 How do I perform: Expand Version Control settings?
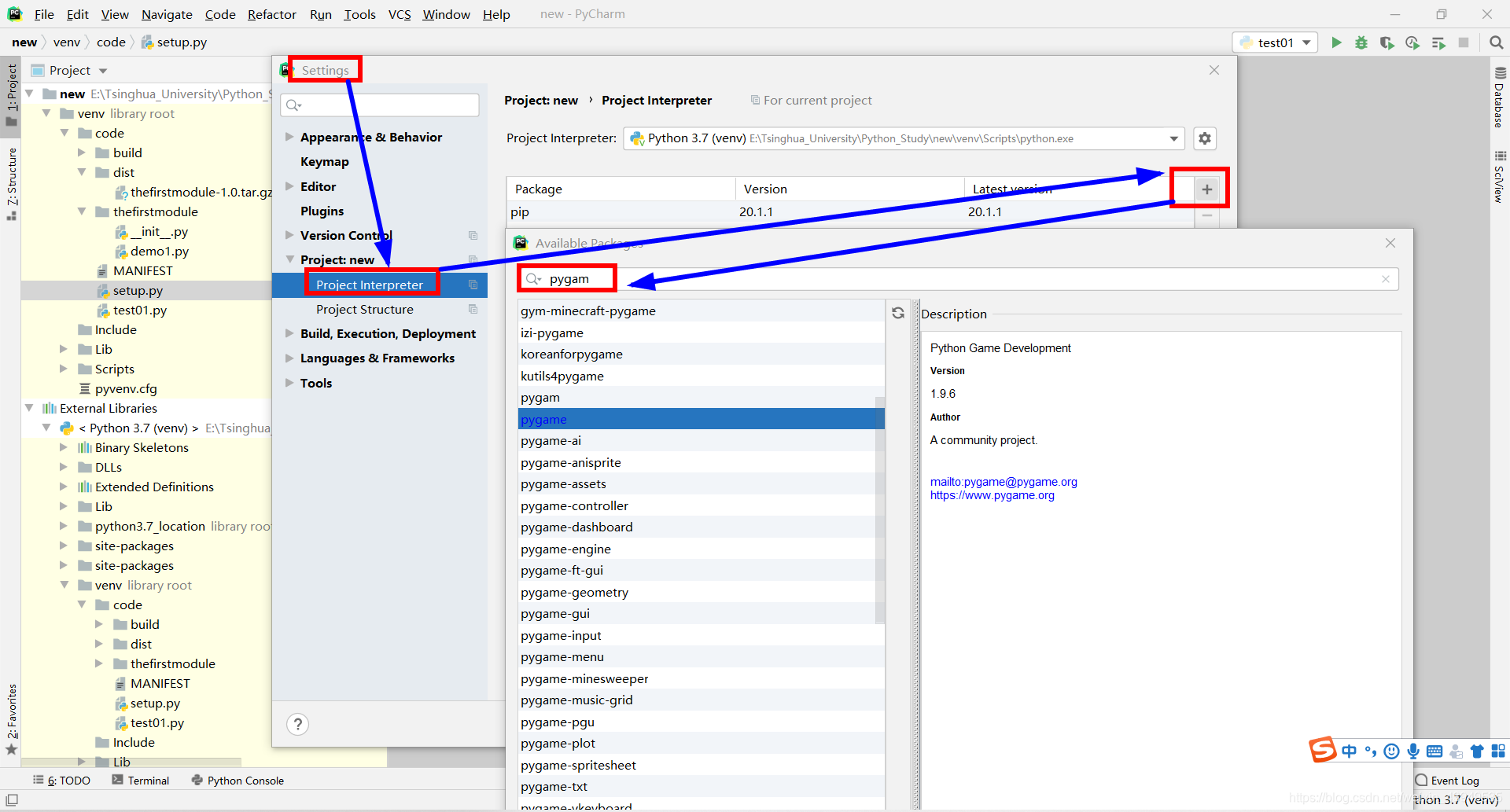(x=289, y=235)
